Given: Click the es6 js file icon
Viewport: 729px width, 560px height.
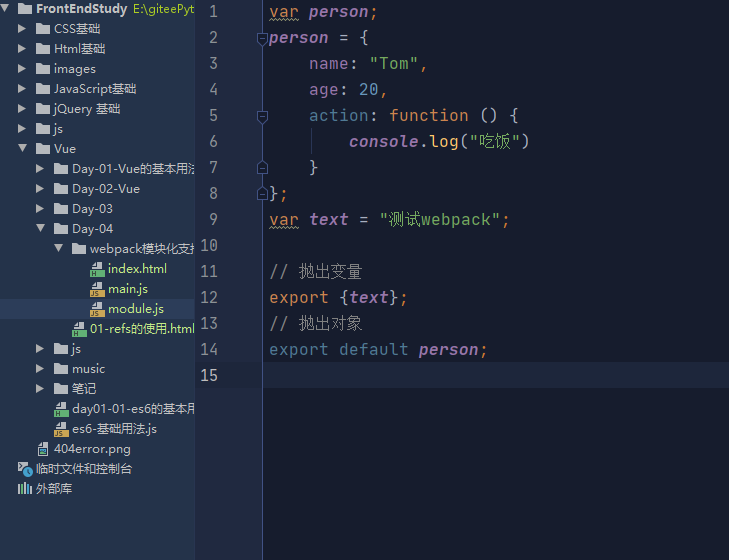Looking at the screenshot, I should tap(61, 429).
